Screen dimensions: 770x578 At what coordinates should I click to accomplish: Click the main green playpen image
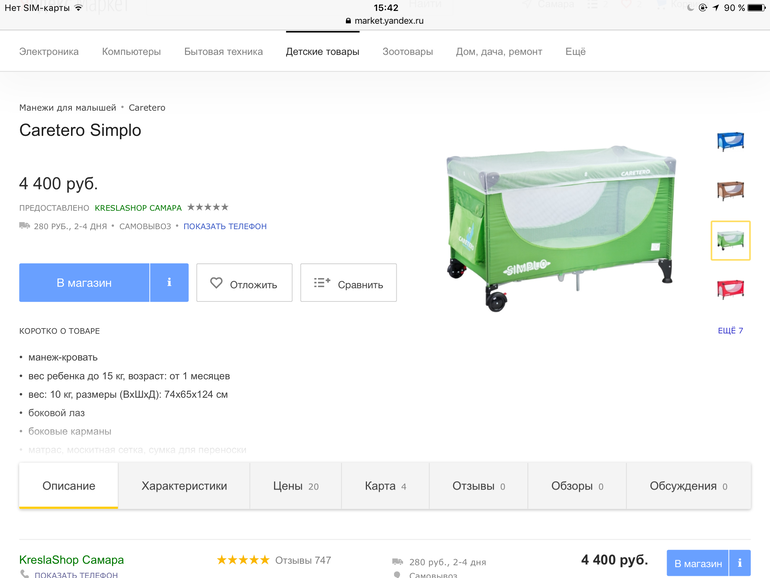pyautogui.click(x=561, y=228)
